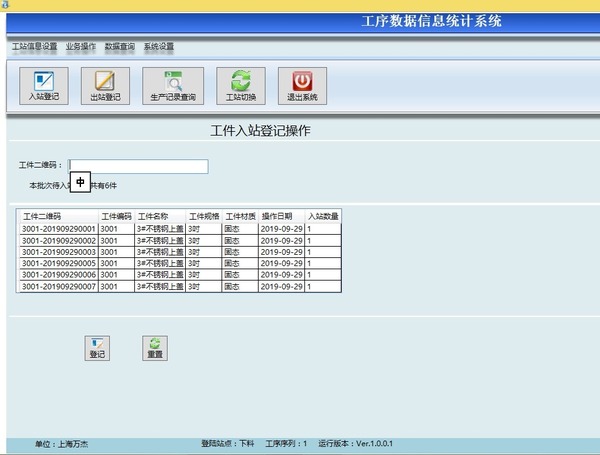This screenshot has width=600, height=455.
Task: Open the 入站登记 toolbar button
Action: click(x=44, y=86)
